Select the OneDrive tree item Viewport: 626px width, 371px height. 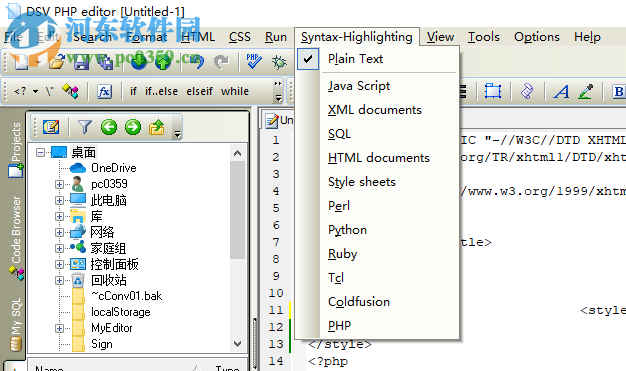click(113, 168)
